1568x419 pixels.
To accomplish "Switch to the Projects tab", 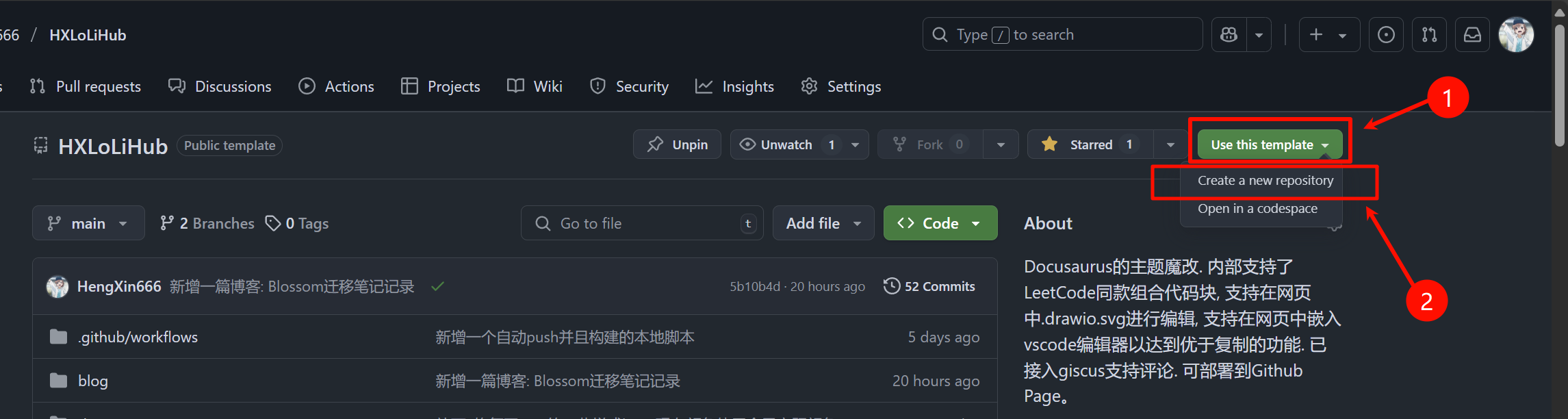I will [441, 86].
